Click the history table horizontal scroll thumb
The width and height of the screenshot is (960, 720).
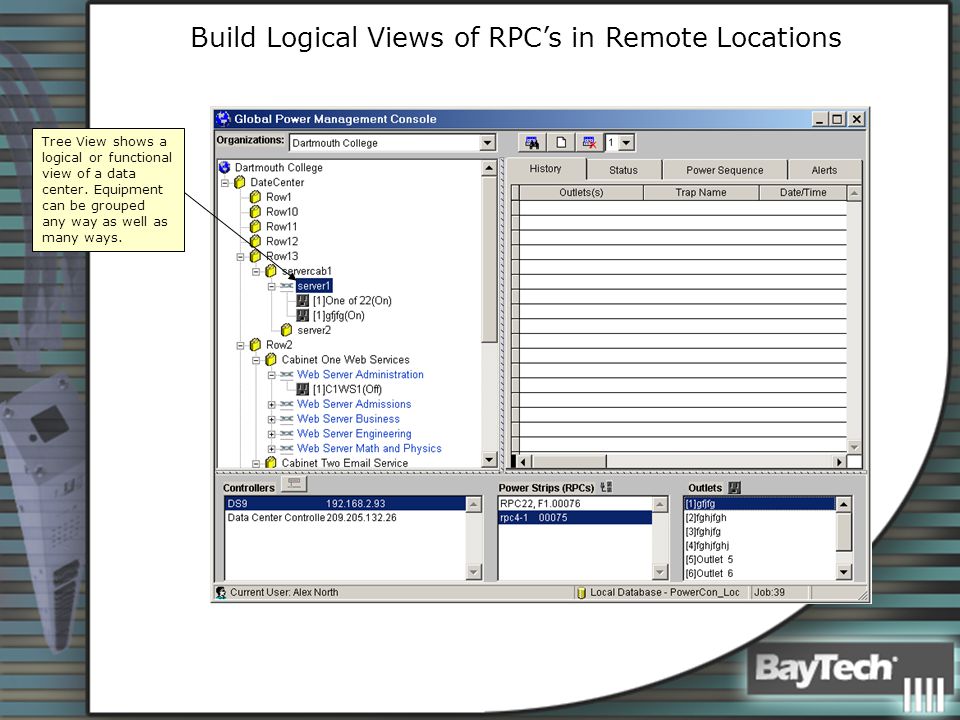tap(569, 461)
